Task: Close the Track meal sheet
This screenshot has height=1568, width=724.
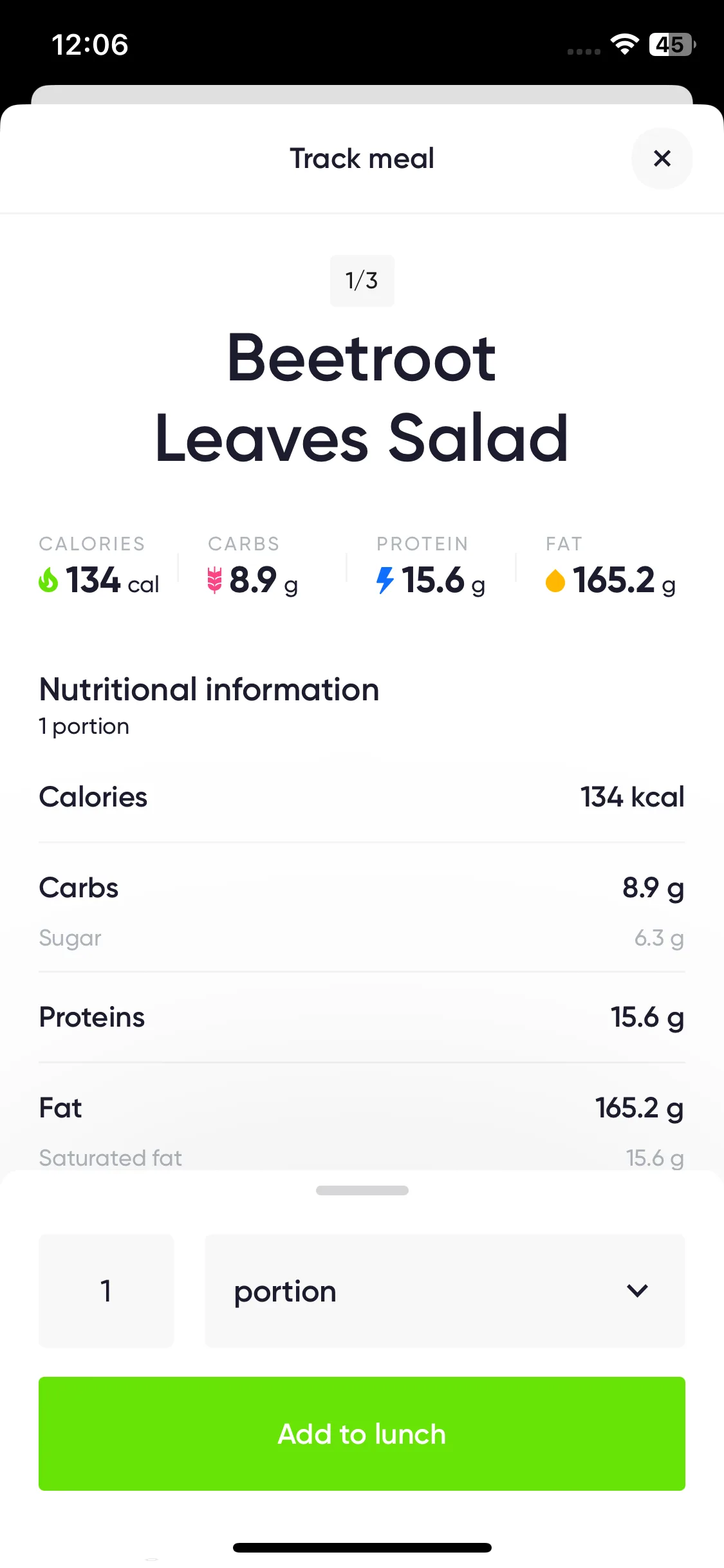Action: [662, 158]
